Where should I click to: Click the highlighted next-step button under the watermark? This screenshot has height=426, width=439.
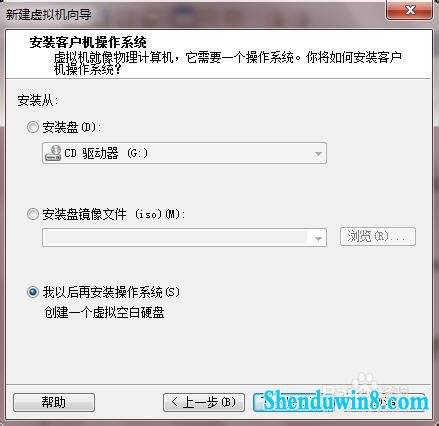pos(293,402)
